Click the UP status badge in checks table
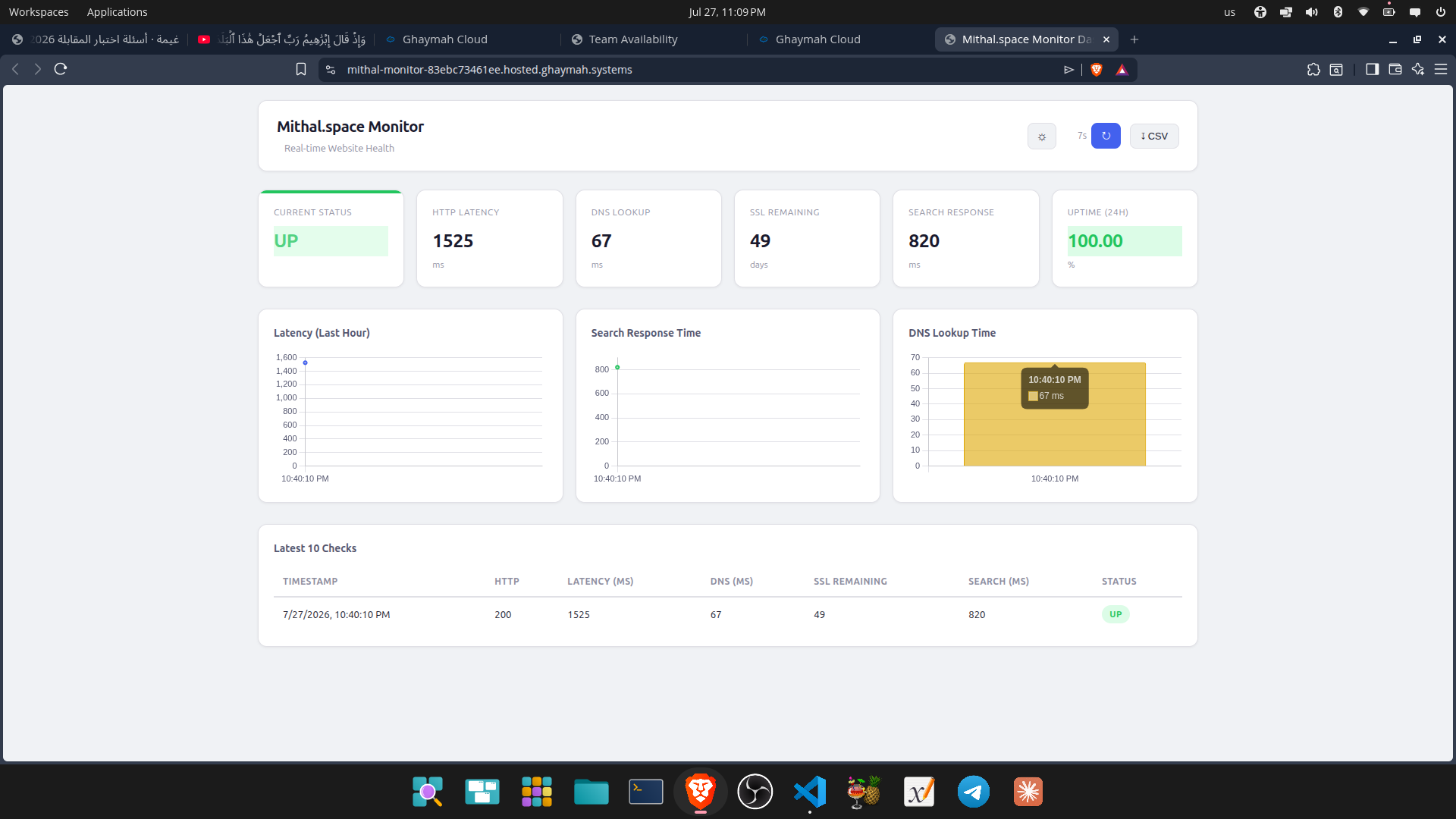Screen dimensions: 1456x819 [1116, 614]
